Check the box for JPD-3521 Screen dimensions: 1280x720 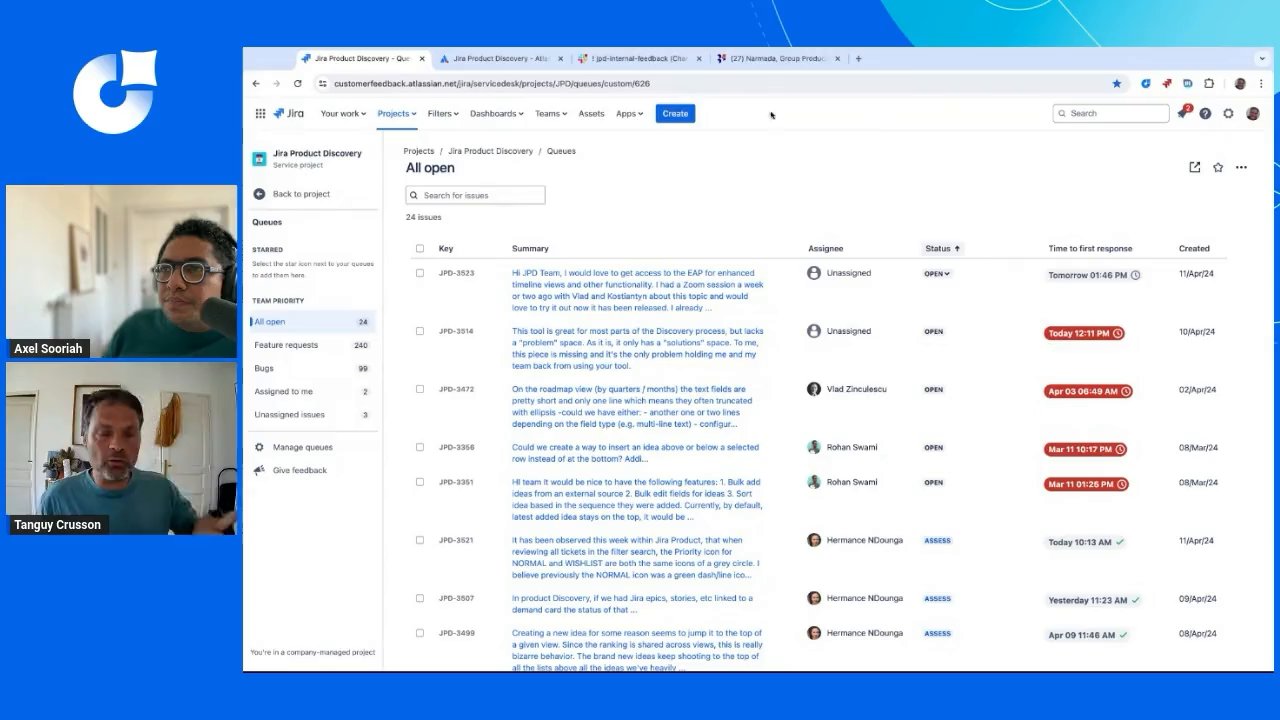(x=419, y=540)
